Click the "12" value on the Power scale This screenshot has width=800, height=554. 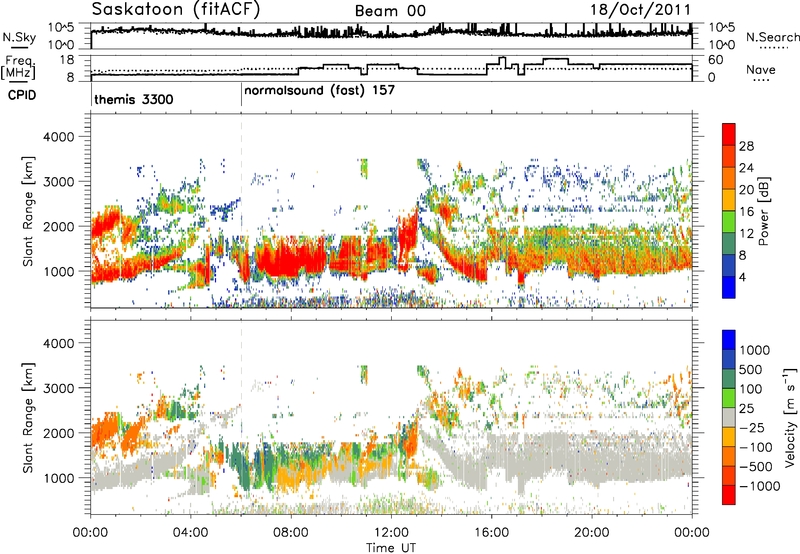746,234
